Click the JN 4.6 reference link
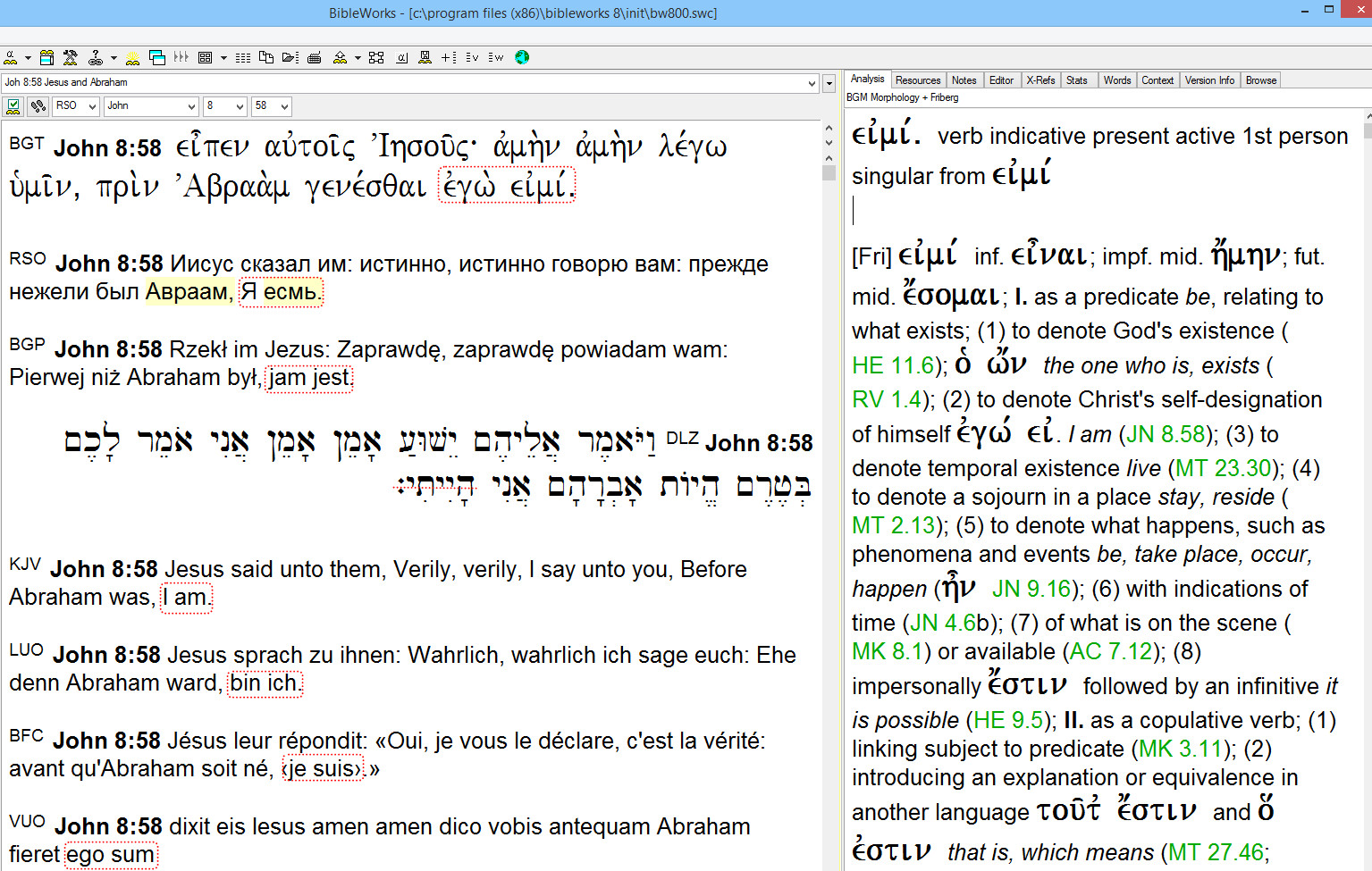Image resolution: width=1372 pixels, height=871 pixels. (942, 623)
